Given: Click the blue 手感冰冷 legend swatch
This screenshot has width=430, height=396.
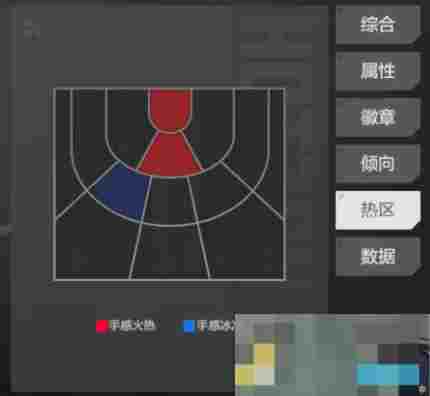Looking at the screenshot, I should click(189, 326).
